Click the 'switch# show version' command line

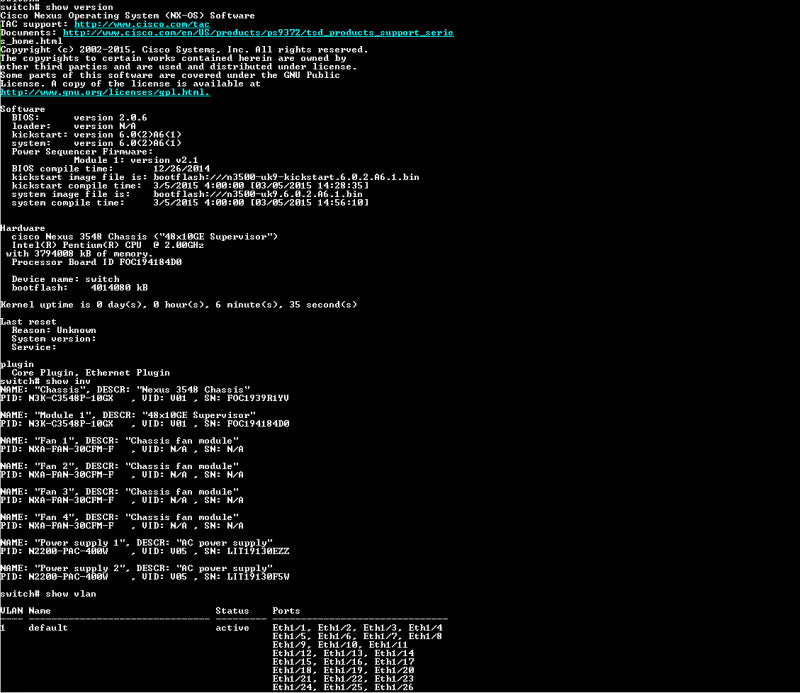(x=57, y=7)
